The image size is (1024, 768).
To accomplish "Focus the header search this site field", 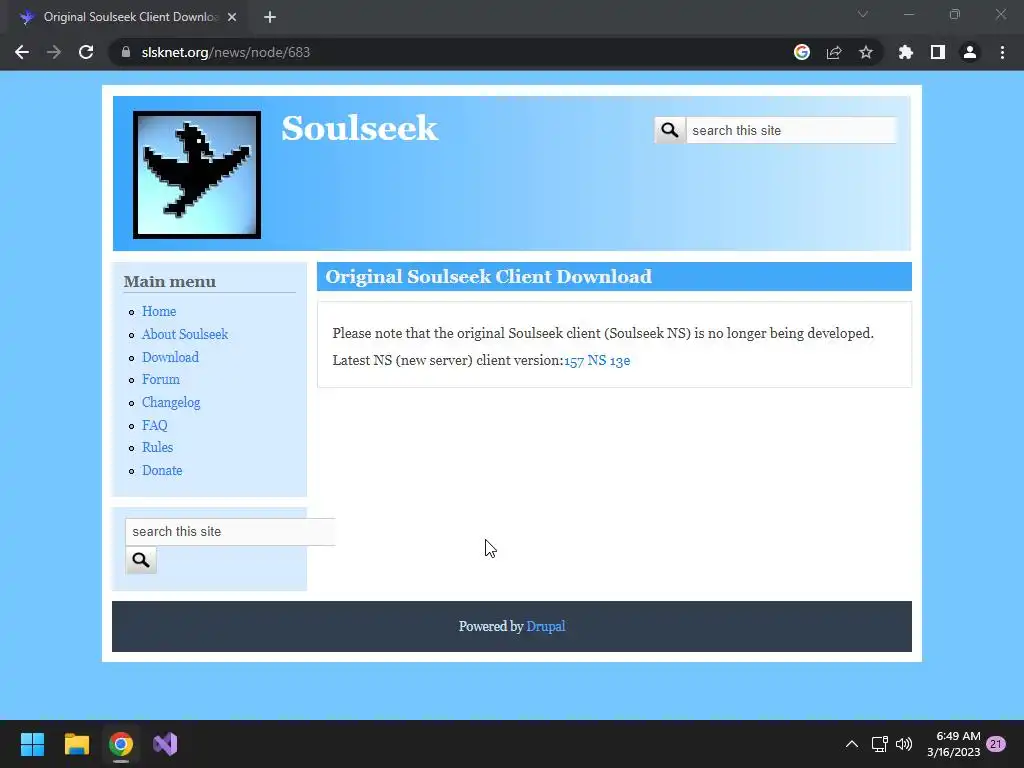I will [792, 130].
